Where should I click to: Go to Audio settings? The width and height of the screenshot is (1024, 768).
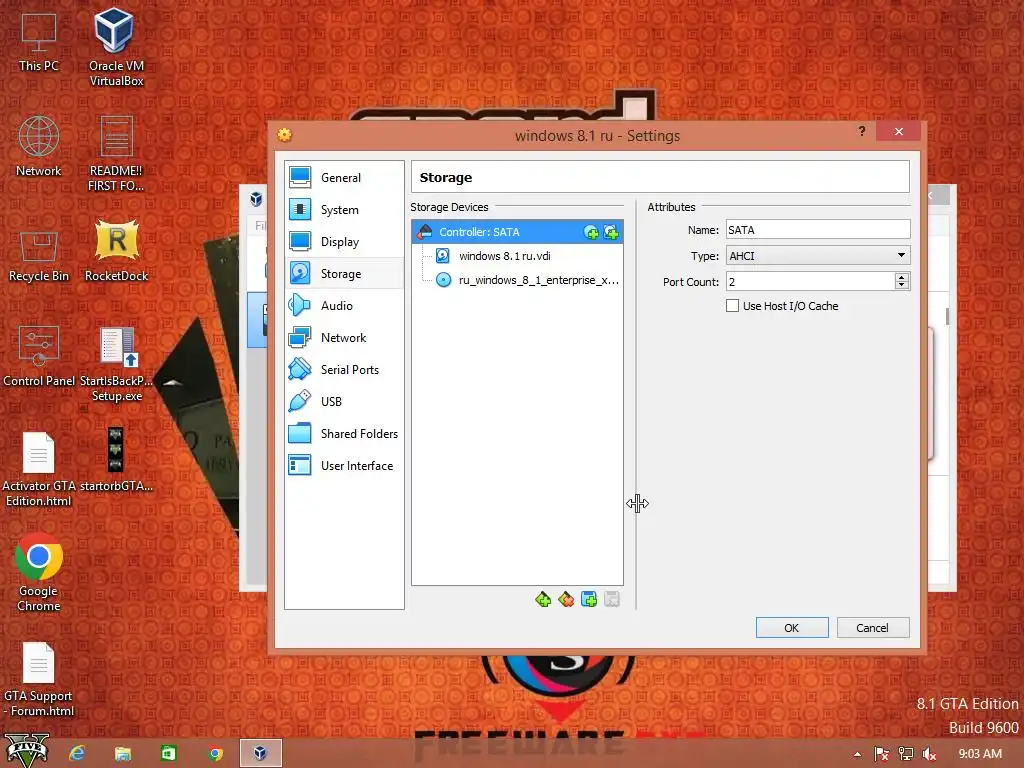point(344,306)
